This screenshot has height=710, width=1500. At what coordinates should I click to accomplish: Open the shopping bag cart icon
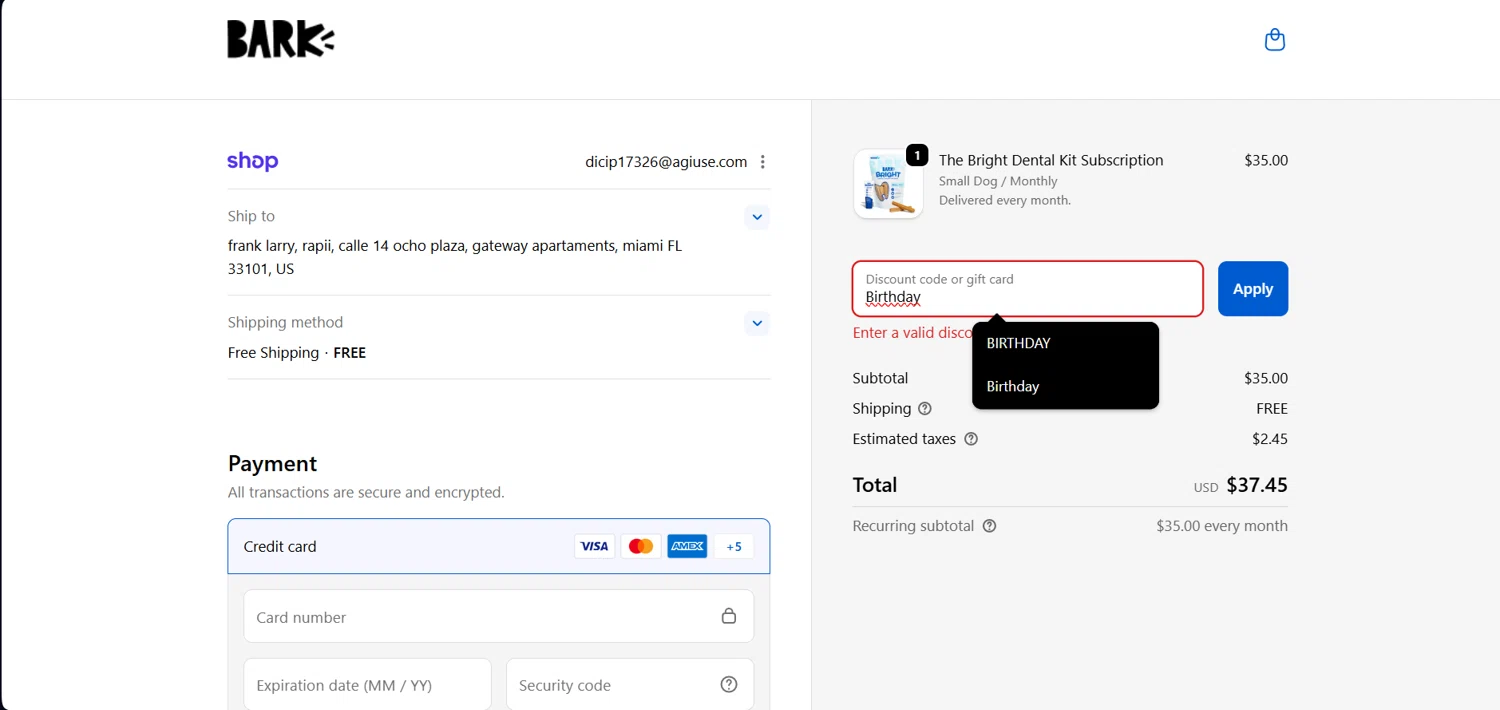[1275, 40]
